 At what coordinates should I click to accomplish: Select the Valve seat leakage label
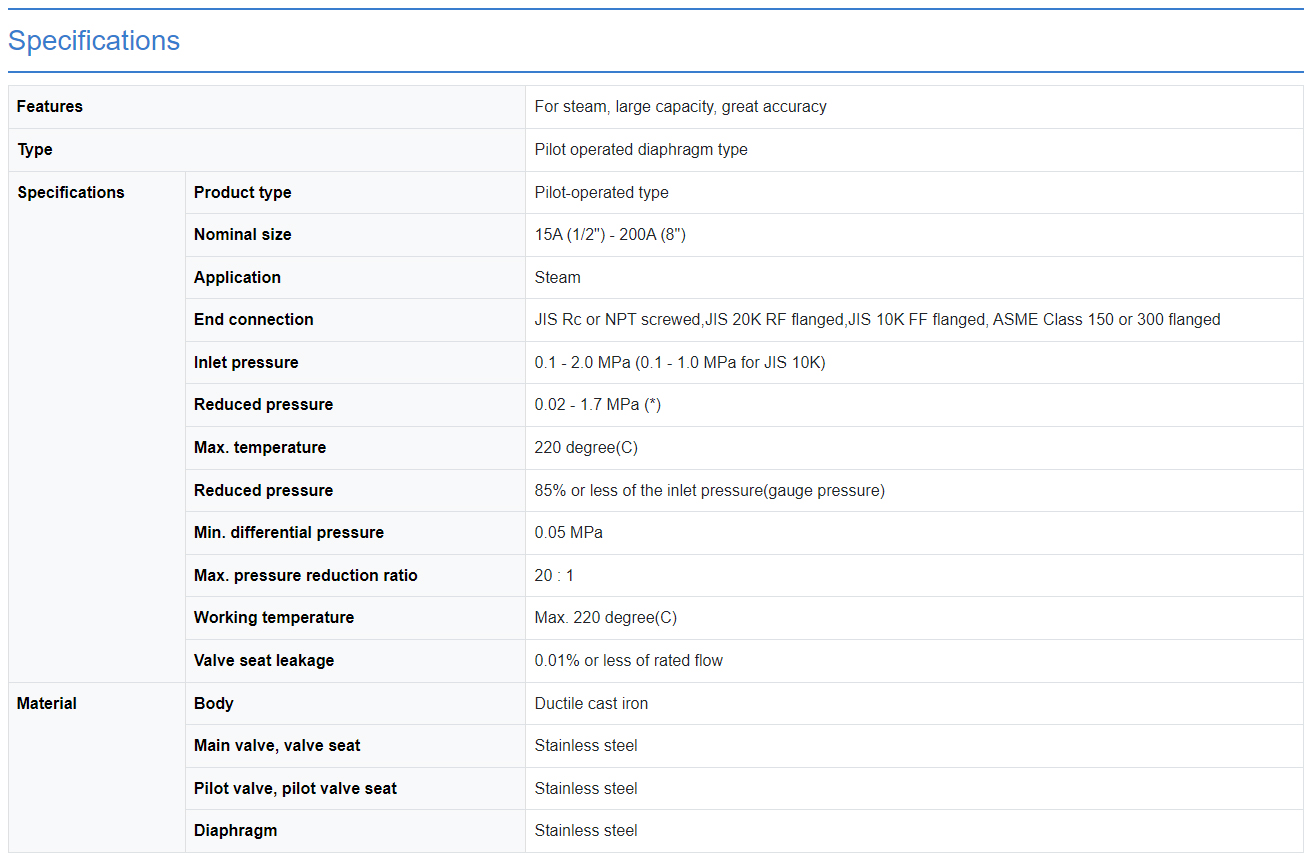click(264, 661)
